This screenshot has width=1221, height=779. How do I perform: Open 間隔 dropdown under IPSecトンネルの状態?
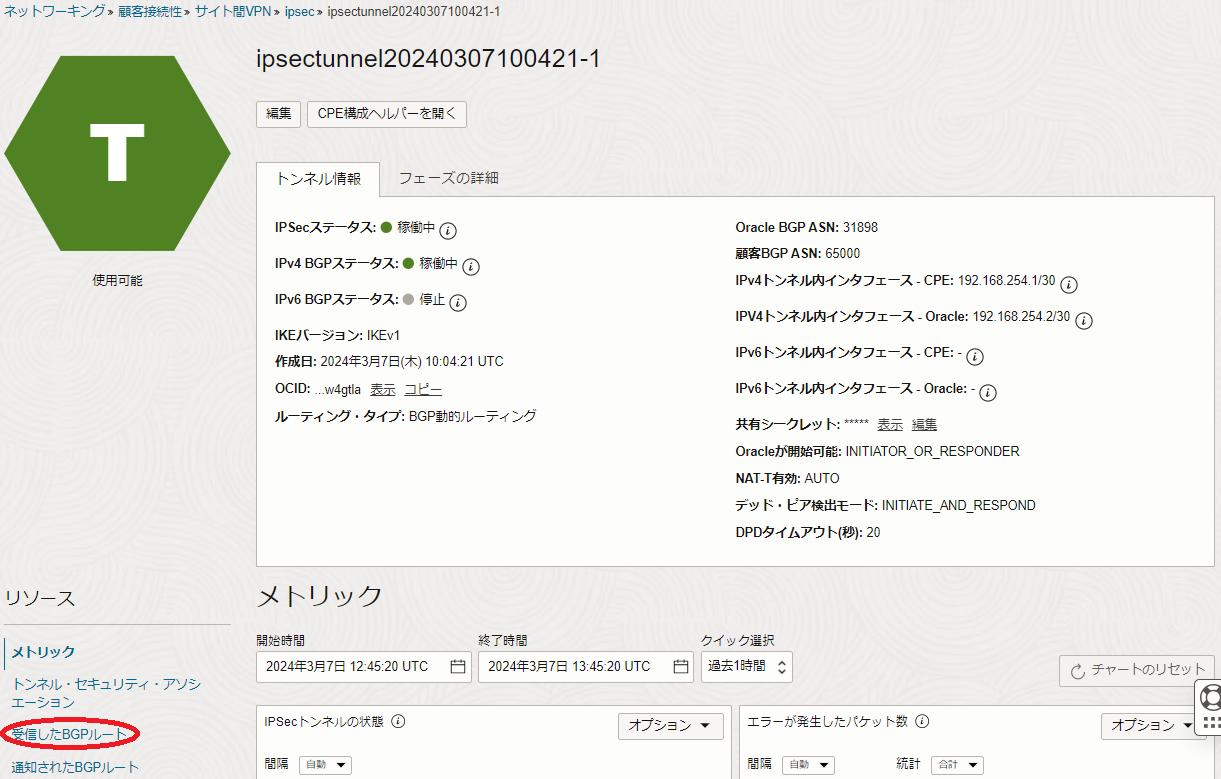[x=326, y=765]
